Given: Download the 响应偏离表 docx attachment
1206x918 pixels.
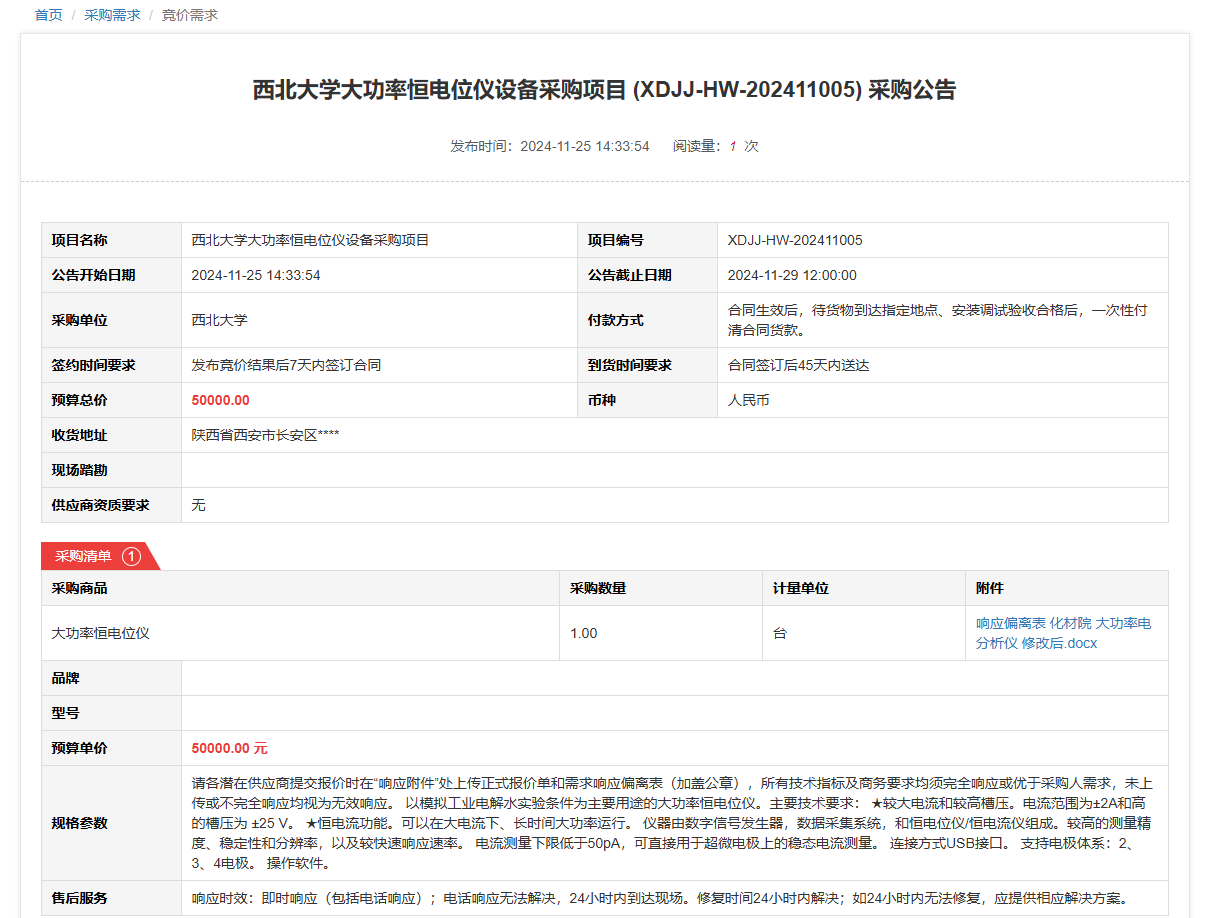Looking at the screenshot, I should (x=1063, y=633).
